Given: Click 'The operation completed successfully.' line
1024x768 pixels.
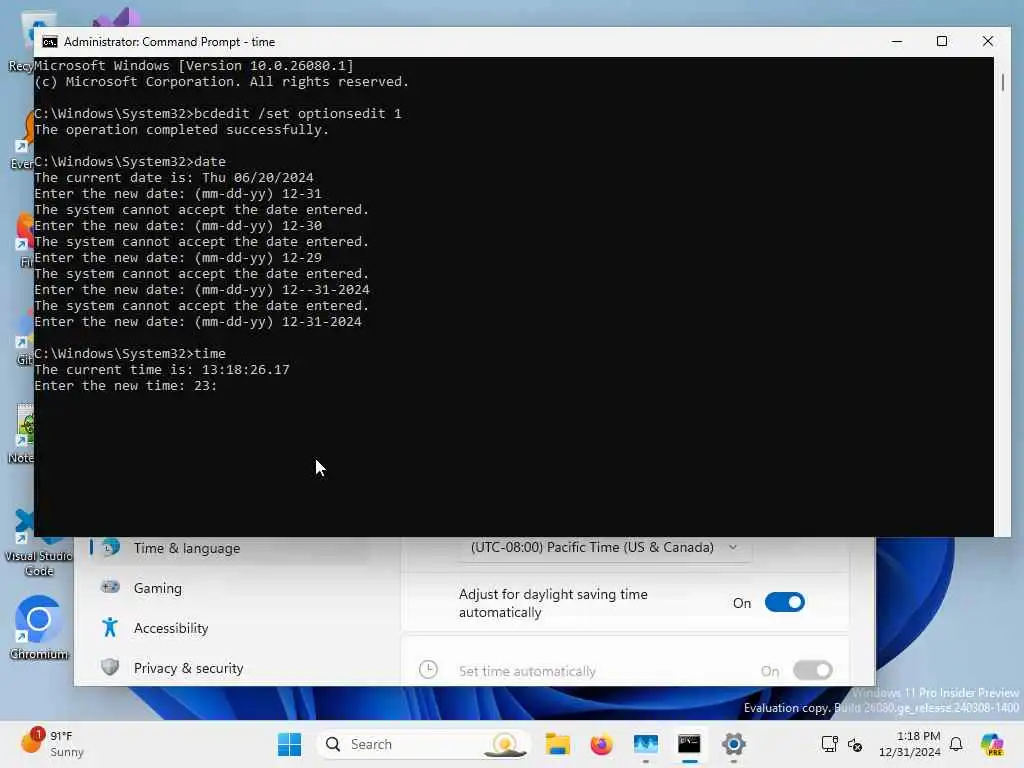Looking at the screenshot, I should (x=182, y=130).
